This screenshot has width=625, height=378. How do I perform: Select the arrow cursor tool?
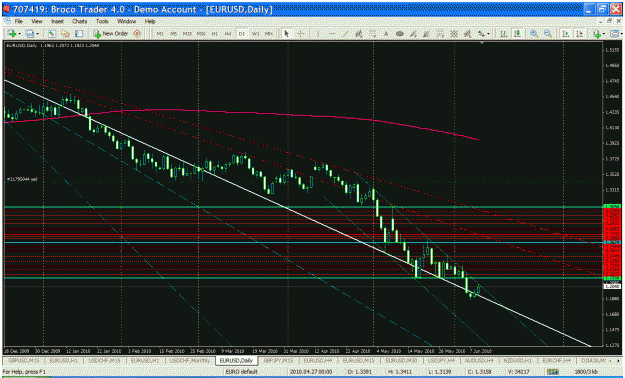(x=286, y=34)
